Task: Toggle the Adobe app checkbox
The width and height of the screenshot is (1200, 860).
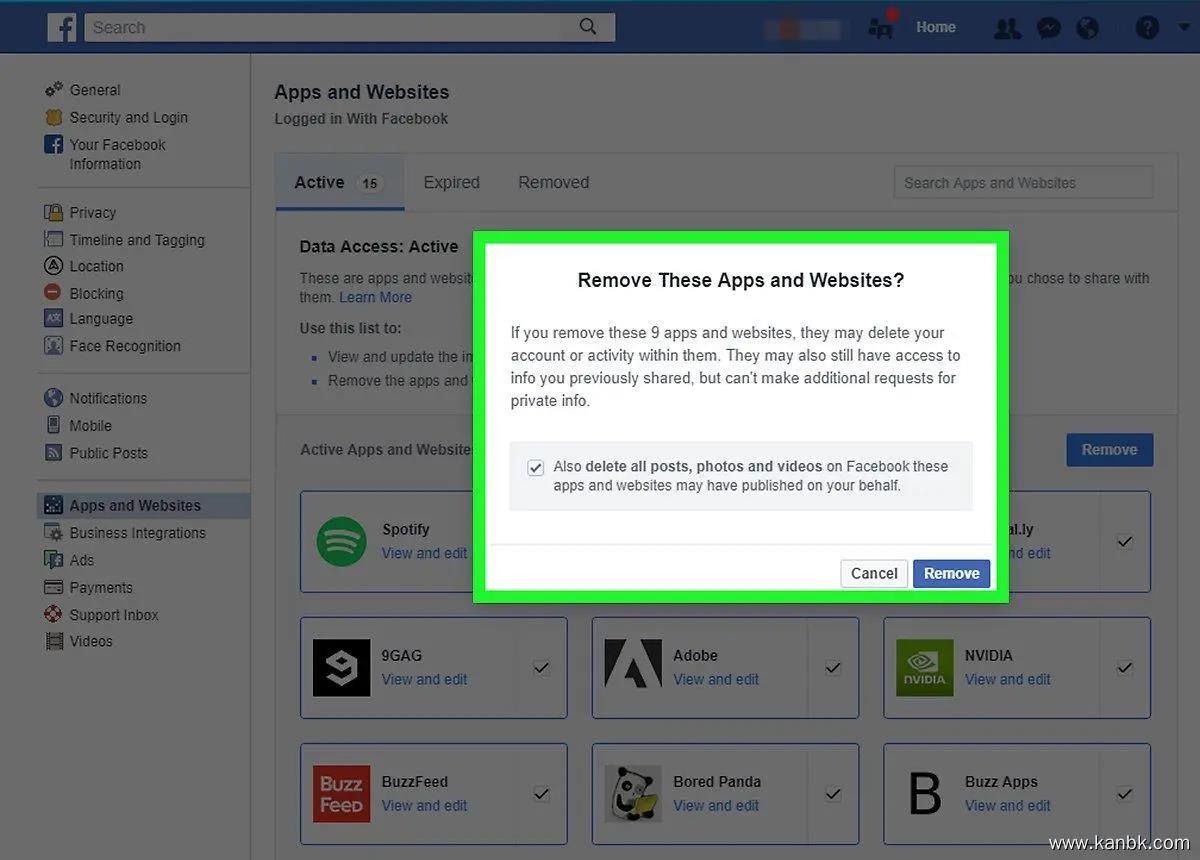Action: point(832,667)
